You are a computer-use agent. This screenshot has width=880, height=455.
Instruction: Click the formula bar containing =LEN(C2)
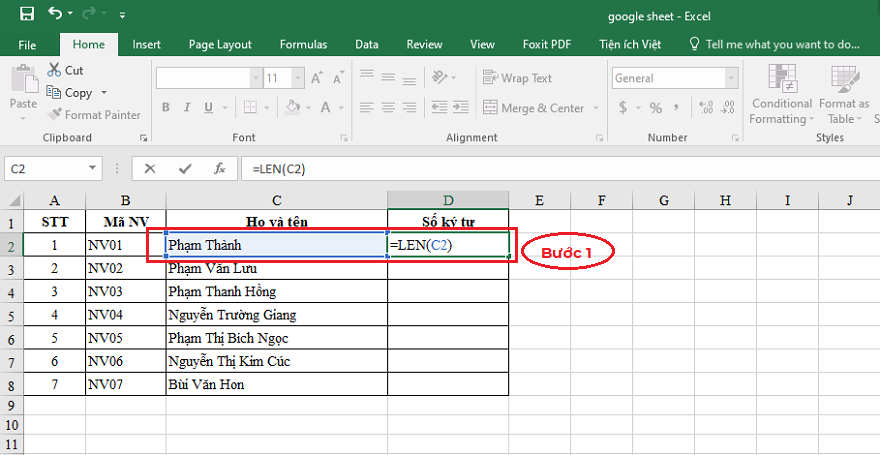click(x=560, y=169)
